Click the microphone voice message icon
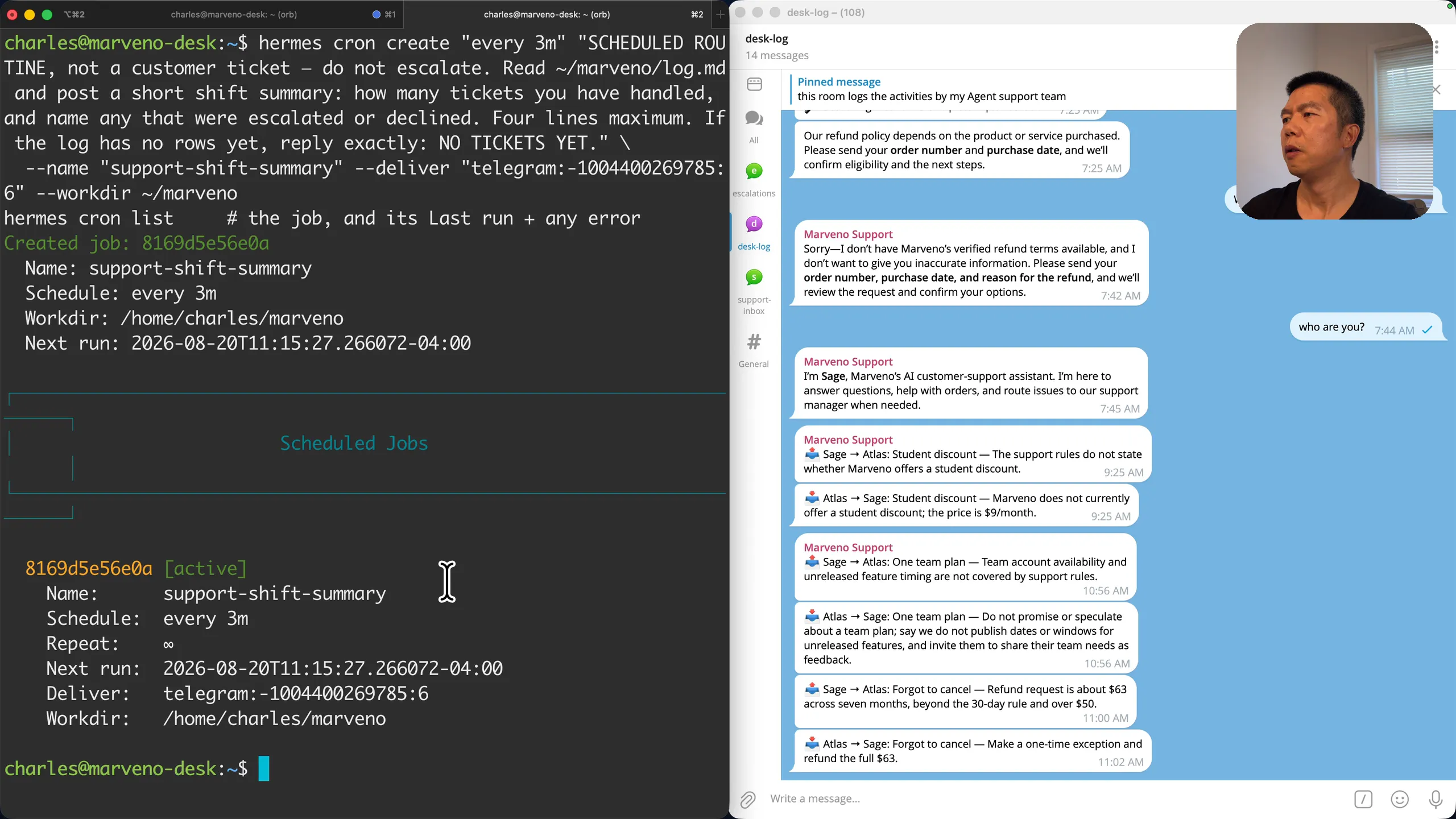This screenshot has width=1456, height=819. click(1436, 799)
